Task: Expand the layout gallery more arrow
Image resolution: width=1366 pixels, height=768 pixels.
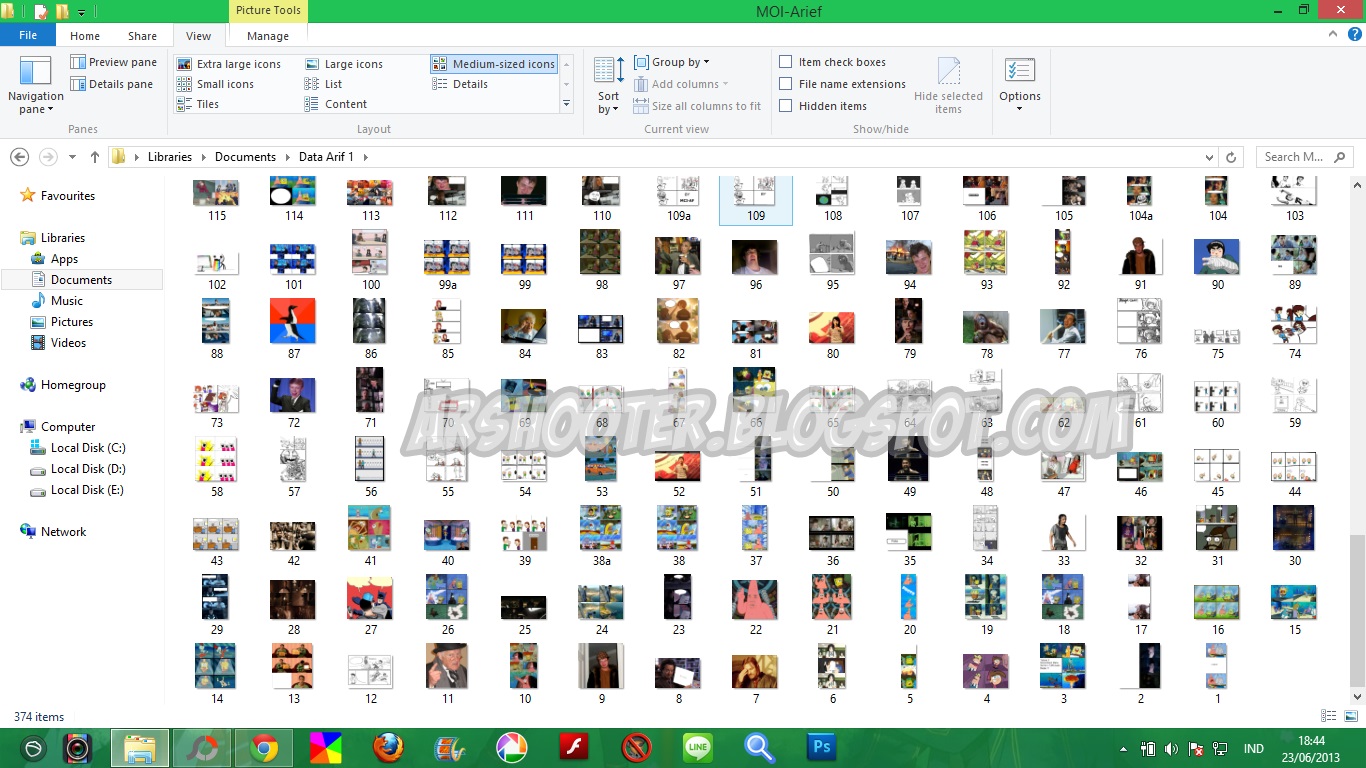Action: point(566,104)
